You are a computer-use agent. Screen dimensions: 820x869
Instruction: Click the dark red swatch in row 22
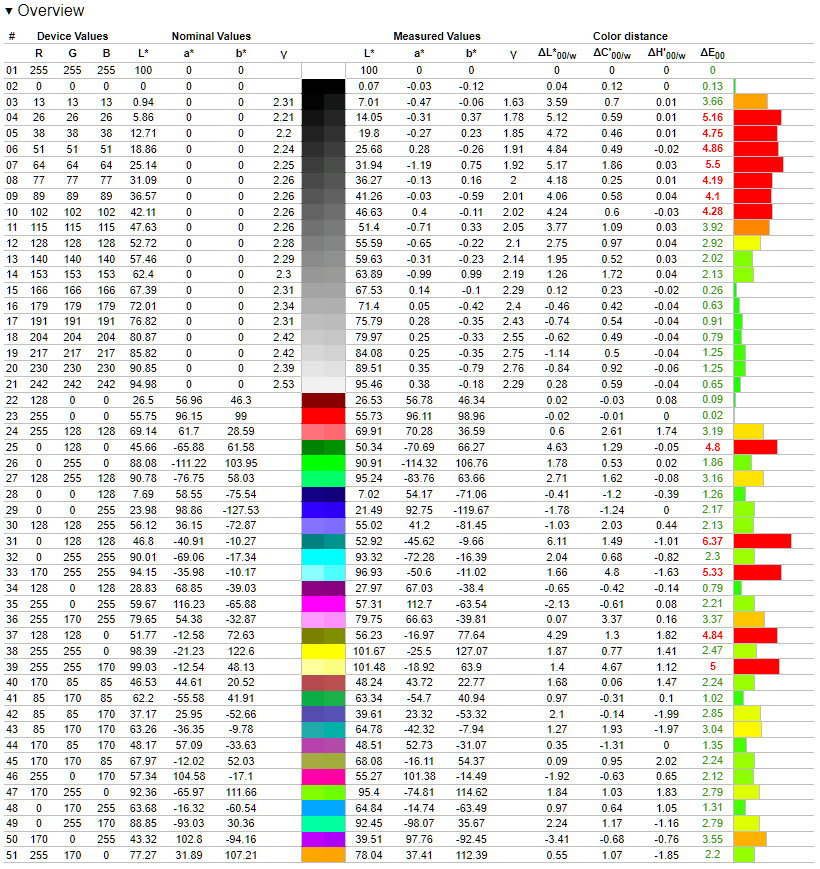(x=323, y=400)
